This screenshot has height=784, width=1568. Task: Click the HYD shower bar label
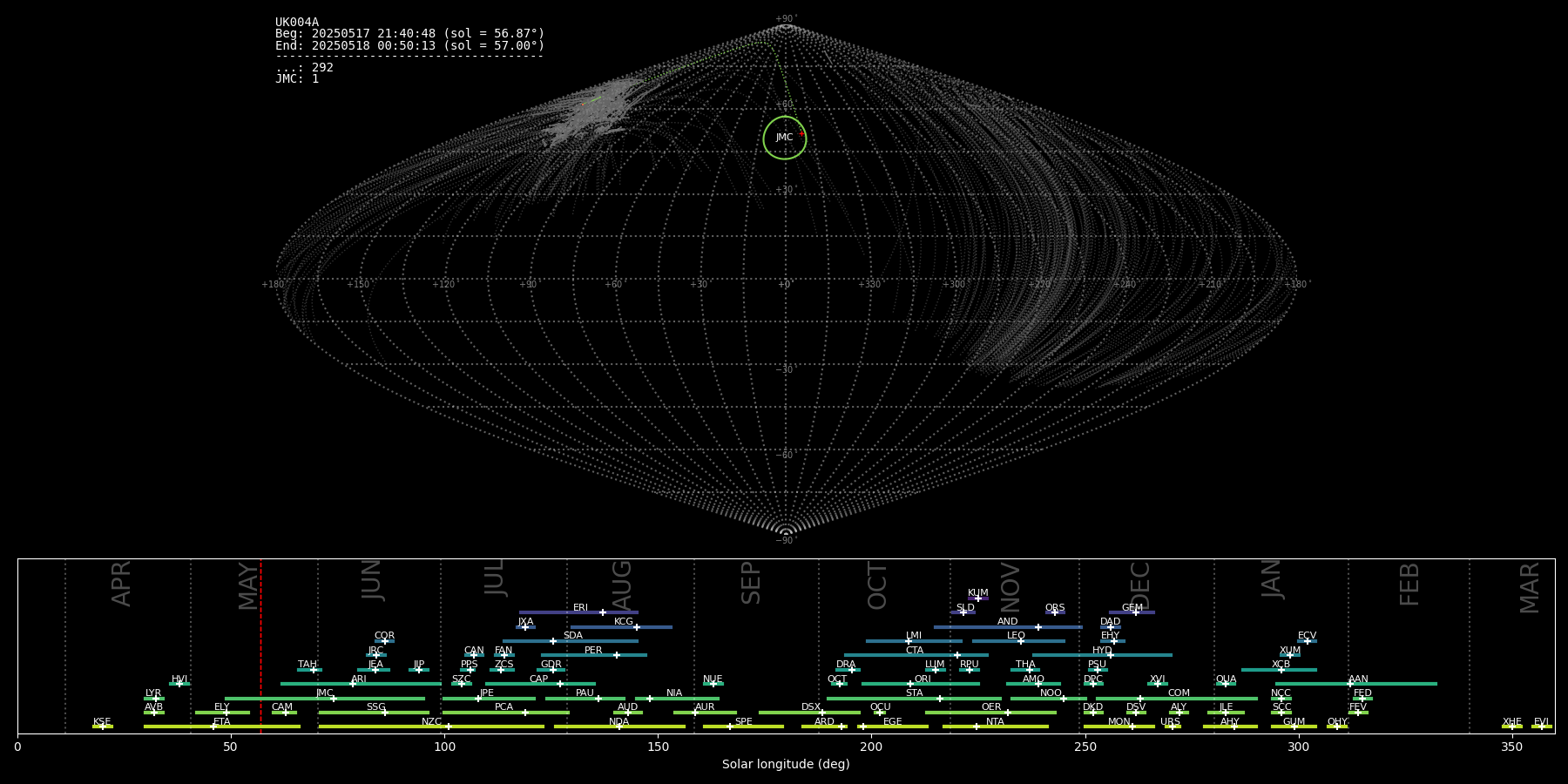(x=1102, y=651)
